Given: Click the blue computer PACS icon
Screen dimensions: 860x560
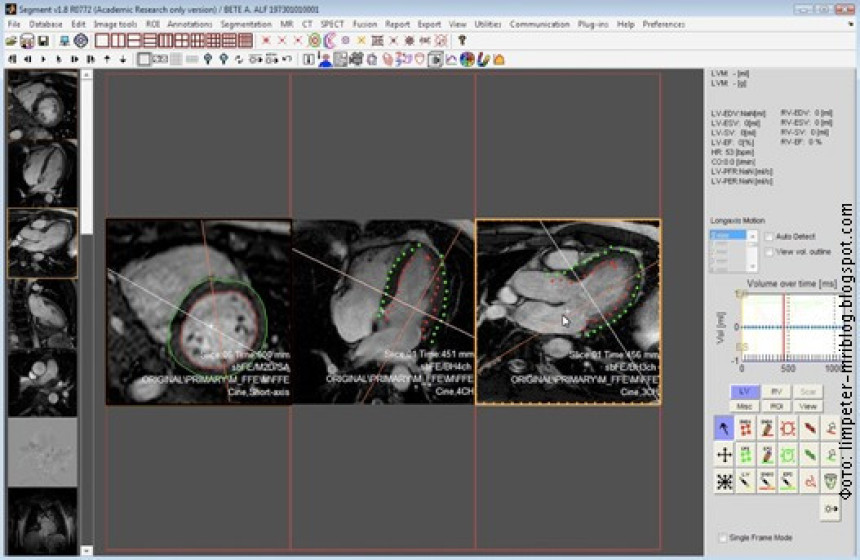Looking at the screenshot, I should (x=65, y=41).
